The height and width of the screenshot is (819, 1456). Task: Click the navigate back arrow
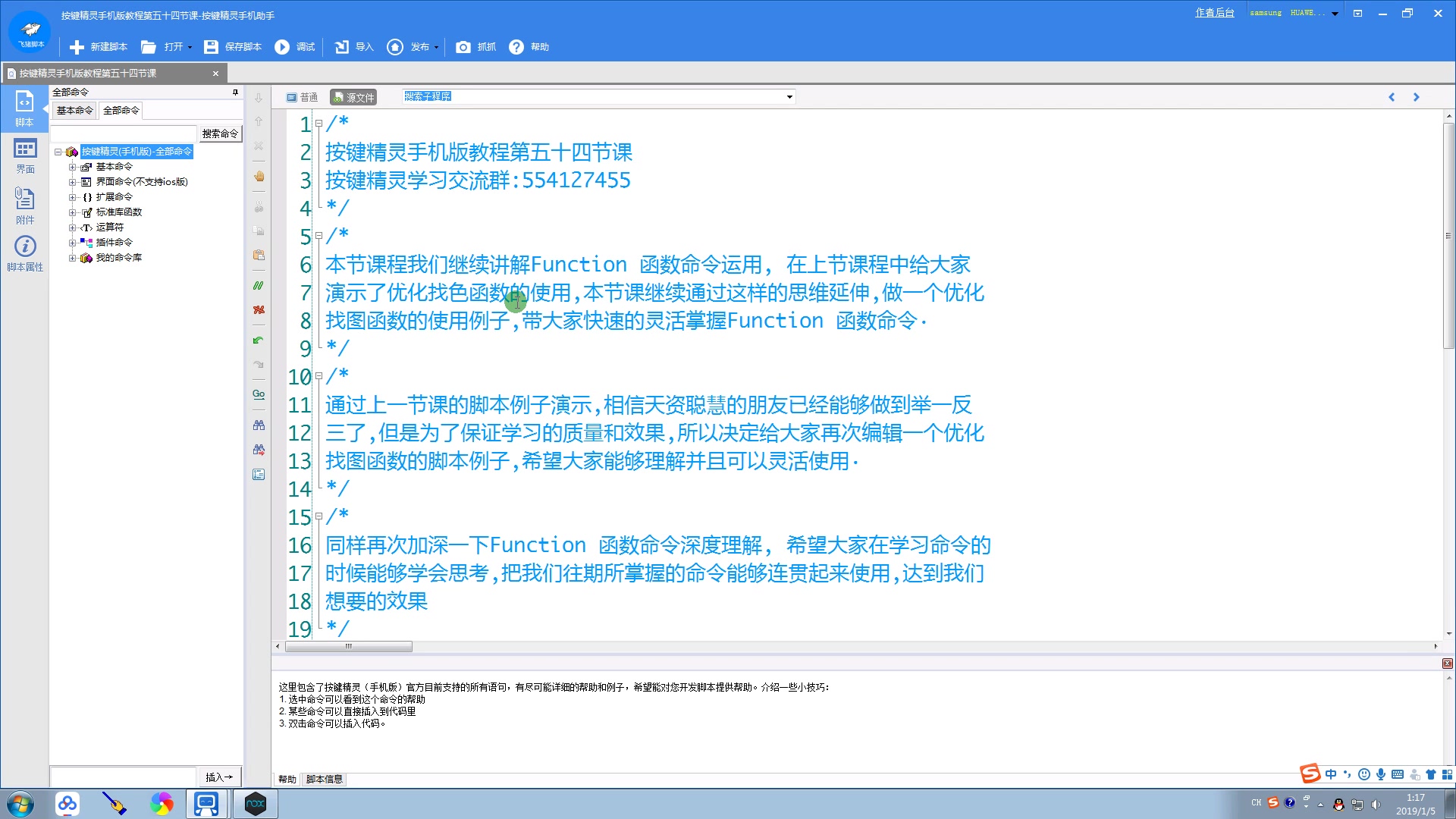point(1392,97)
